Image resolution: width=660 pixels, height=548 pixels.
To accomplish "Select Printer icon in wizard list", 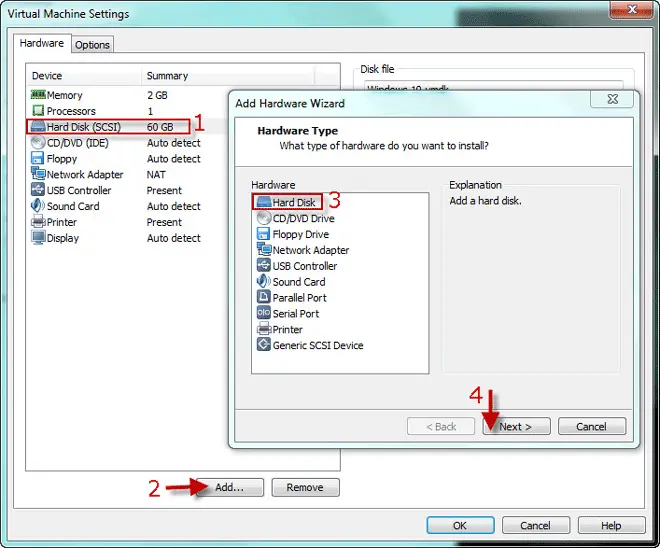I will tap(264, 329).
